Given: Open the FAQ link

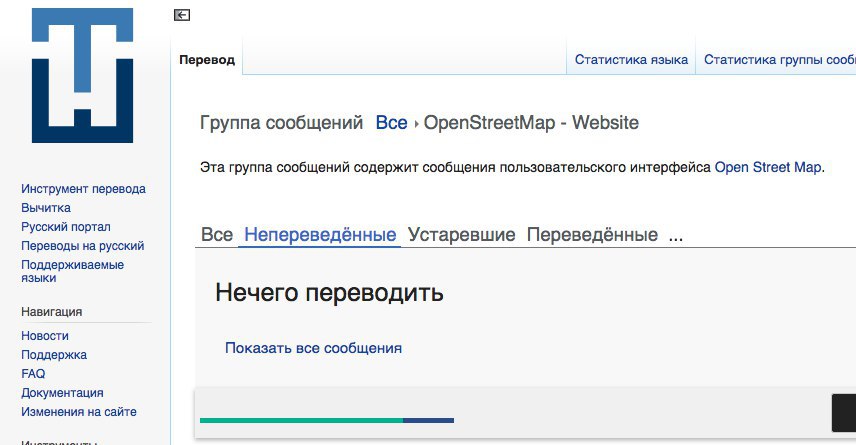Looking at the screenshot, I should (33, 374).
